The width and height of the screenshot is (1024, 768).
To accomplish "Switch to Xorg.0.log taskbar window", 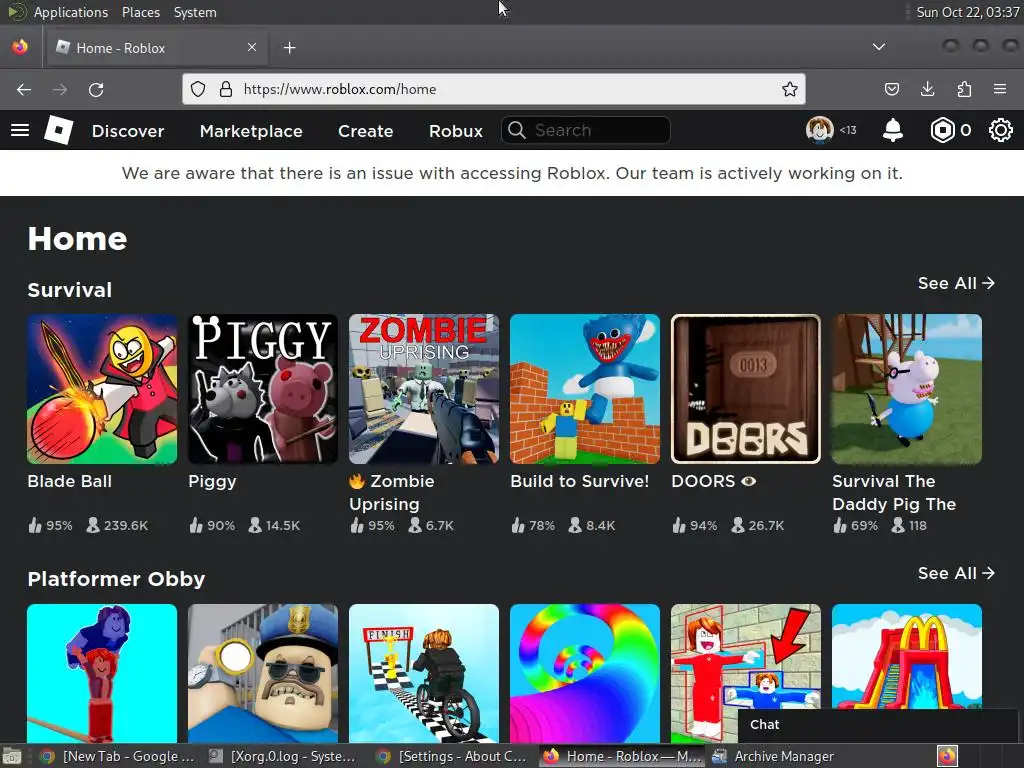I will coord(283,756).
